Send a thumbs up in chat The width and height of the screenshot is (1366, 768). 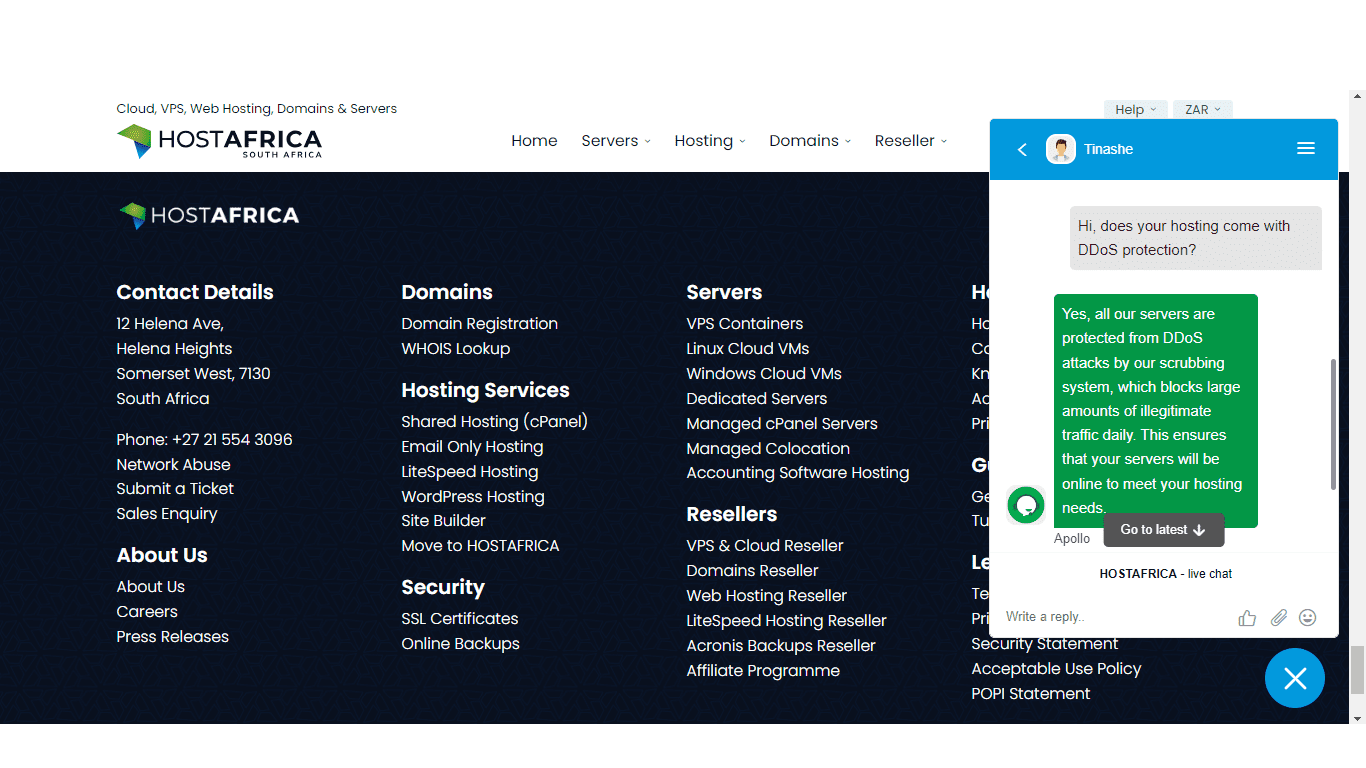coord(1247,617)
